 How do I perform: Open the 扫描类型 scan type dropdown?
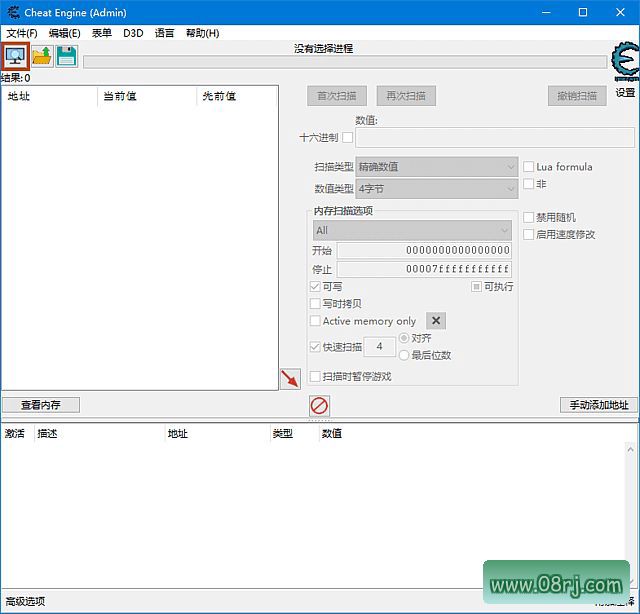tap(436, 167)
